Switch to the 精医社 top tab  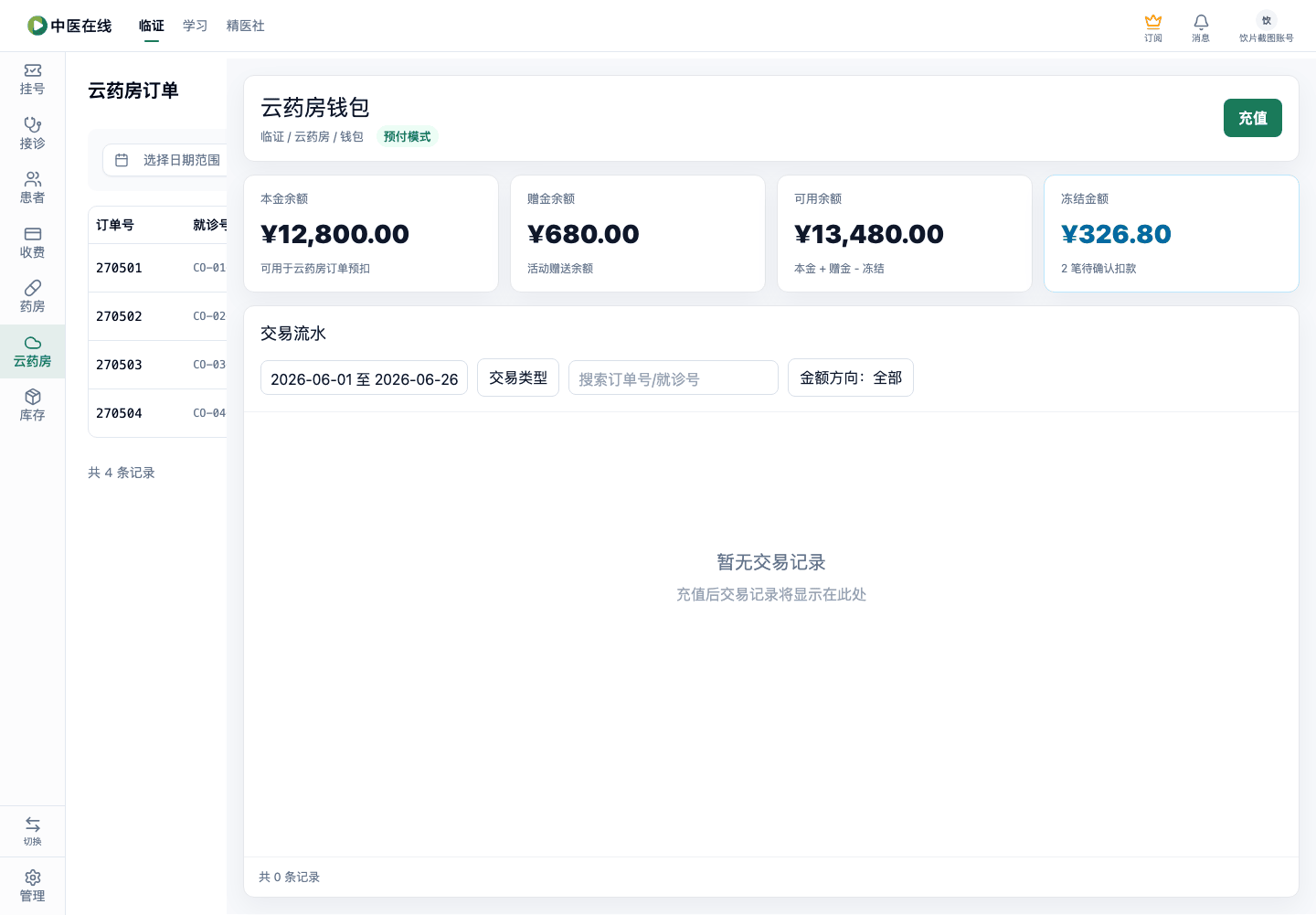point(246,26)
